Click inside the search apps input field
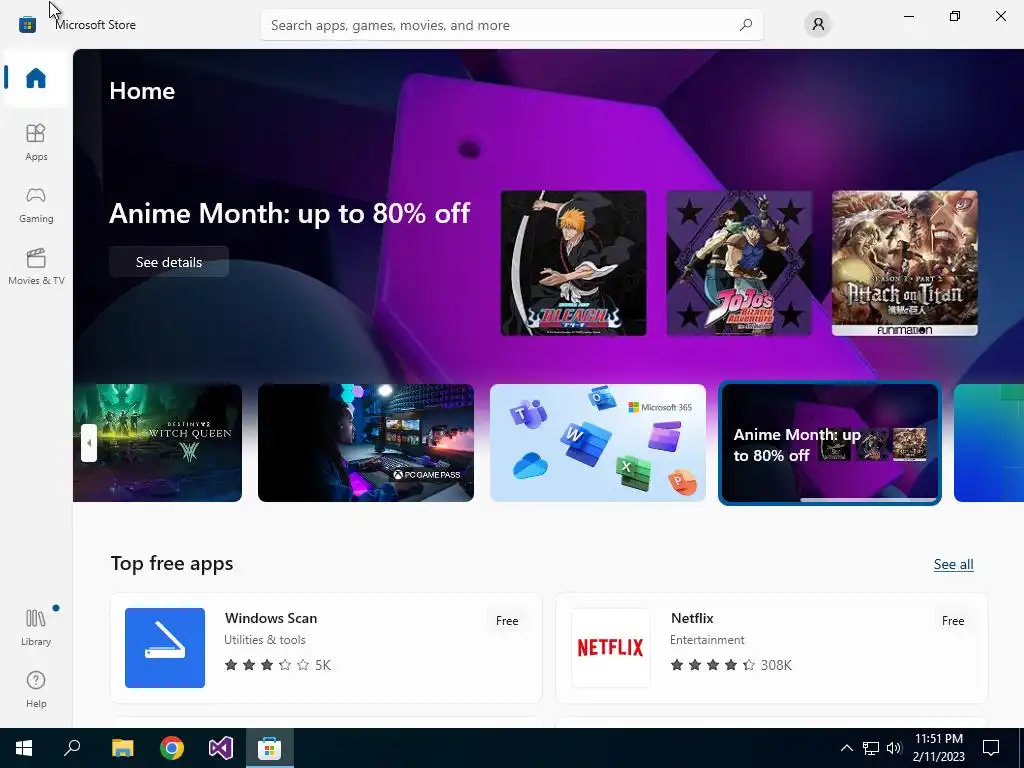 point(511,25)
